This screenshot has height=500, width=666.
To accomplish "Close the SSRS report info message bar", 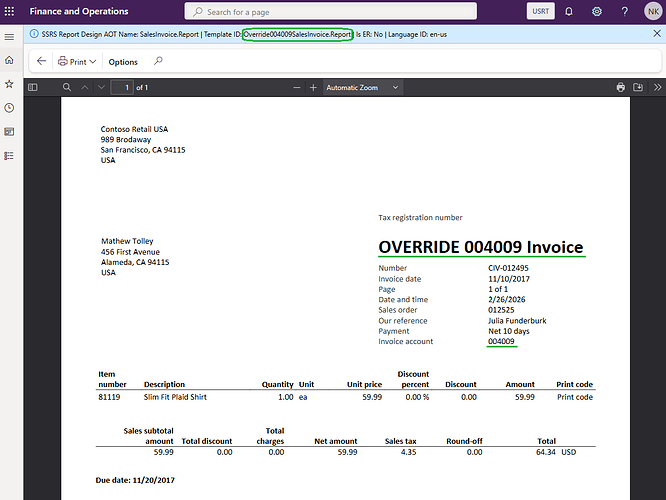I will [x=657, y=34].
